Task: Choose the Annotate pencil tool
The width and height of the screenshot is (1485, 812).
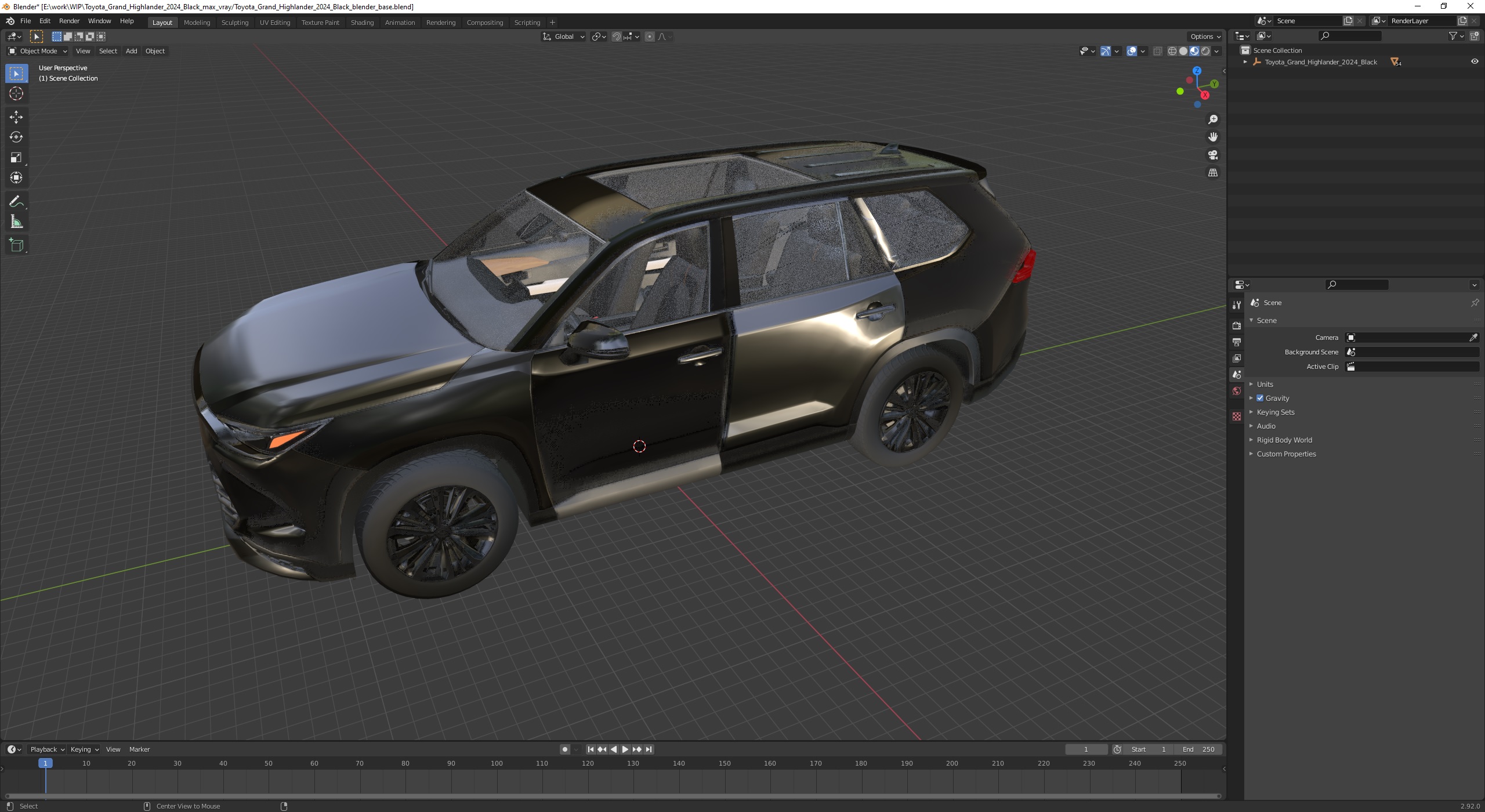Action: pyautogui.click(x=16, y=202)
